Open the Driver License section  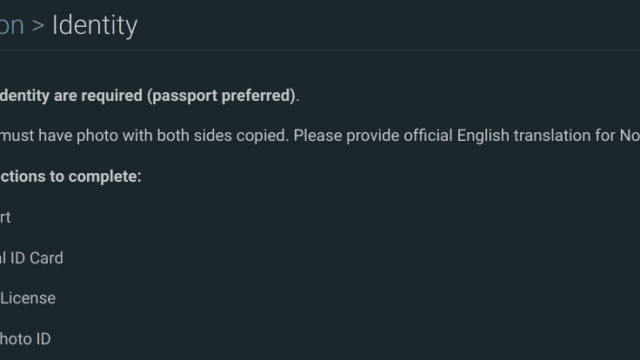click(x=28, y=298)
